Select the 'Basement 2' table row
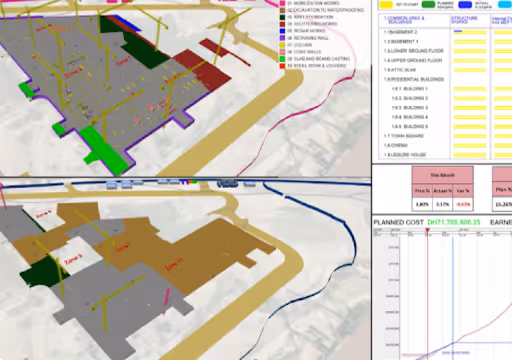The height and width of the screenshot is (360, 512). (x=401, y=32)
